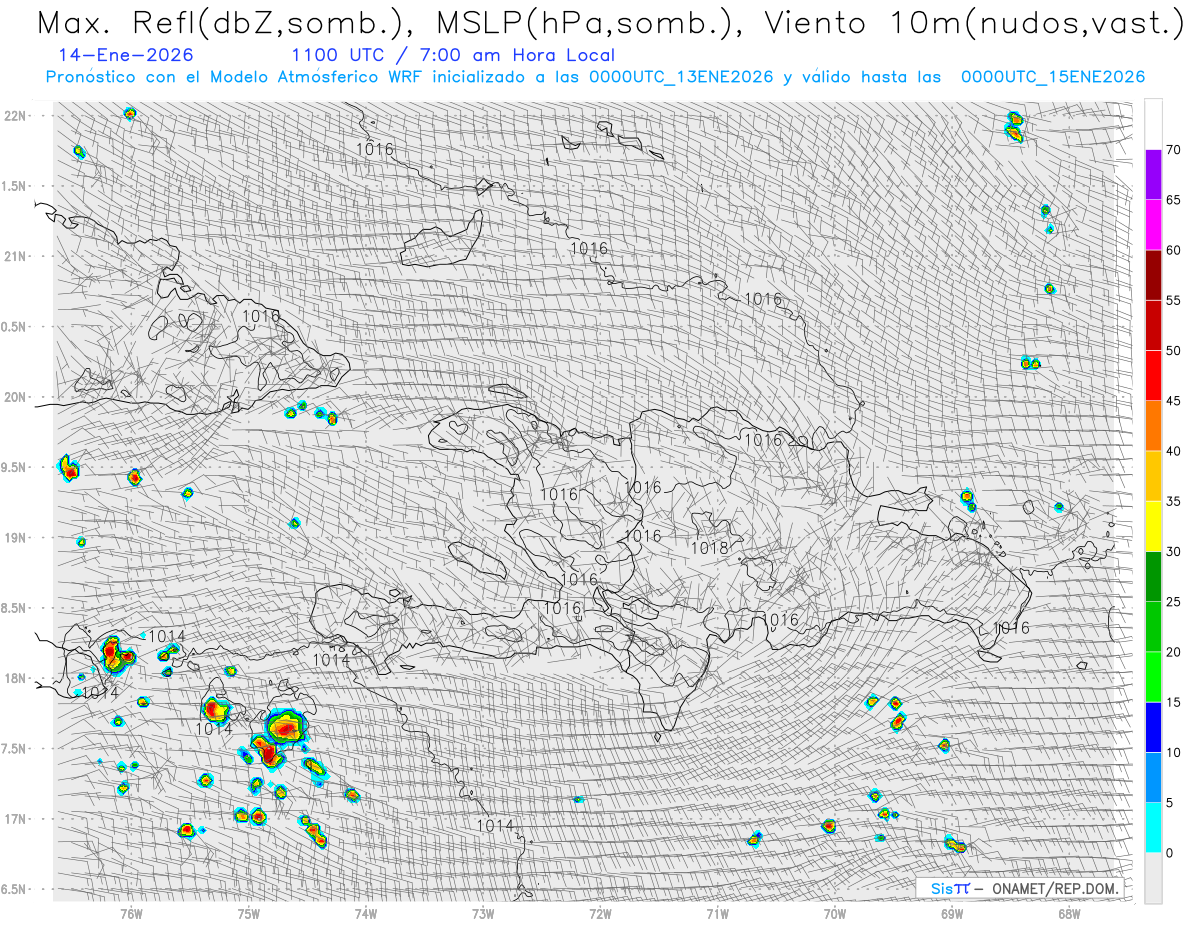Click the colorbar value label '55'

(1173, 300)
